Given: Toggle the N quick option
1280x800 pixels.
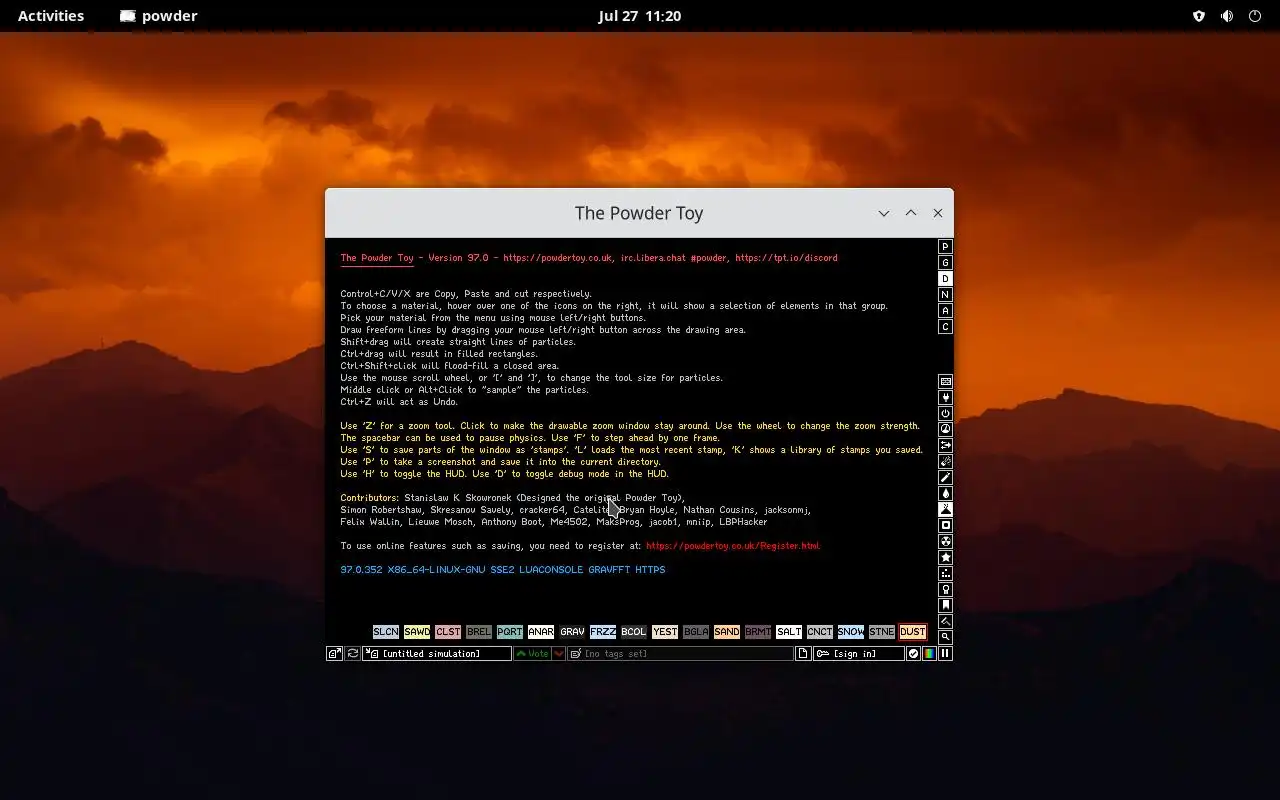Looking at the screenshot, I should [945, 294].
